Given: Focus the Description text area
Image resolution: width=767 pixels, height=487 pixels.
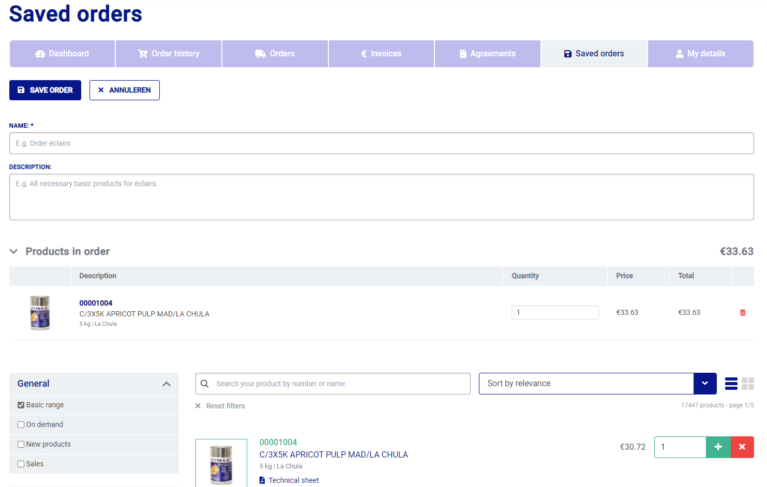Looking at the screenshot, I should [x=381, y=197].
